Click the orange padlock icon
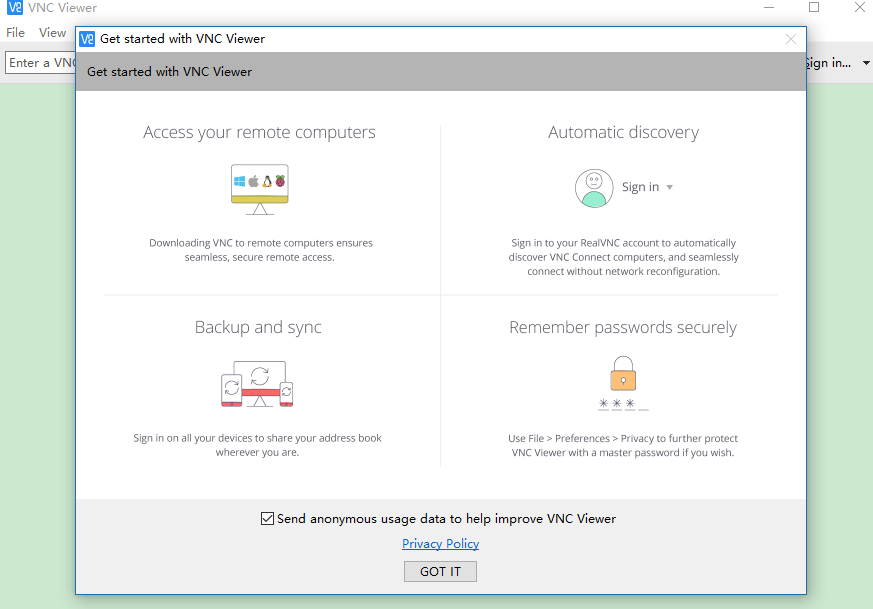Screen dimensions: 873x609 point(623,374)
